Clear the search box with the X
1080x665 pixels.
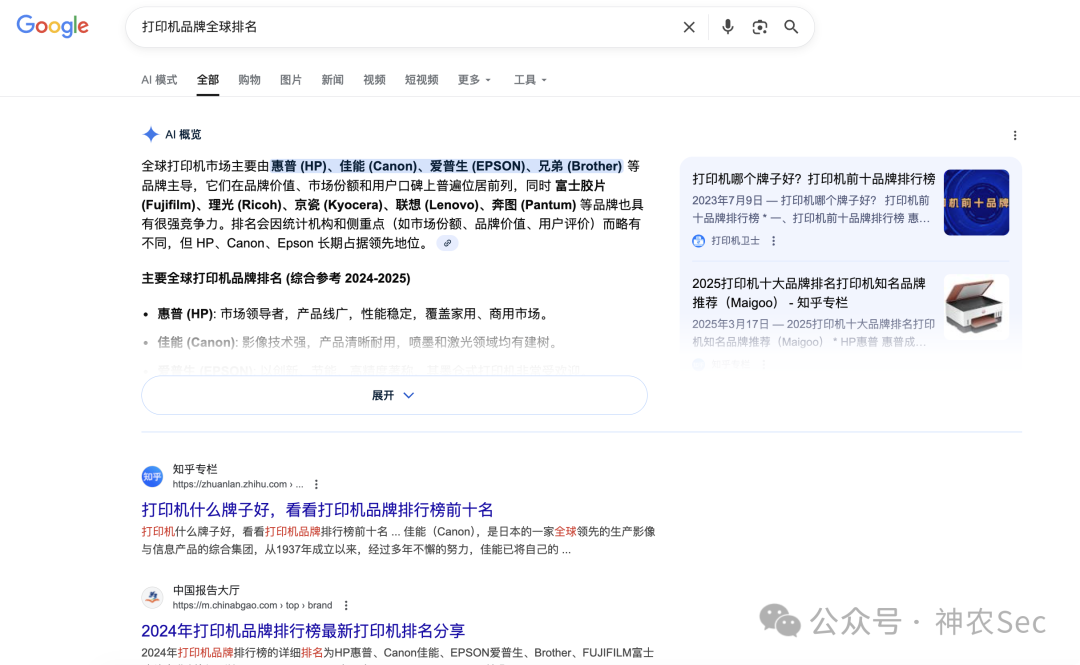pos(689,27)
